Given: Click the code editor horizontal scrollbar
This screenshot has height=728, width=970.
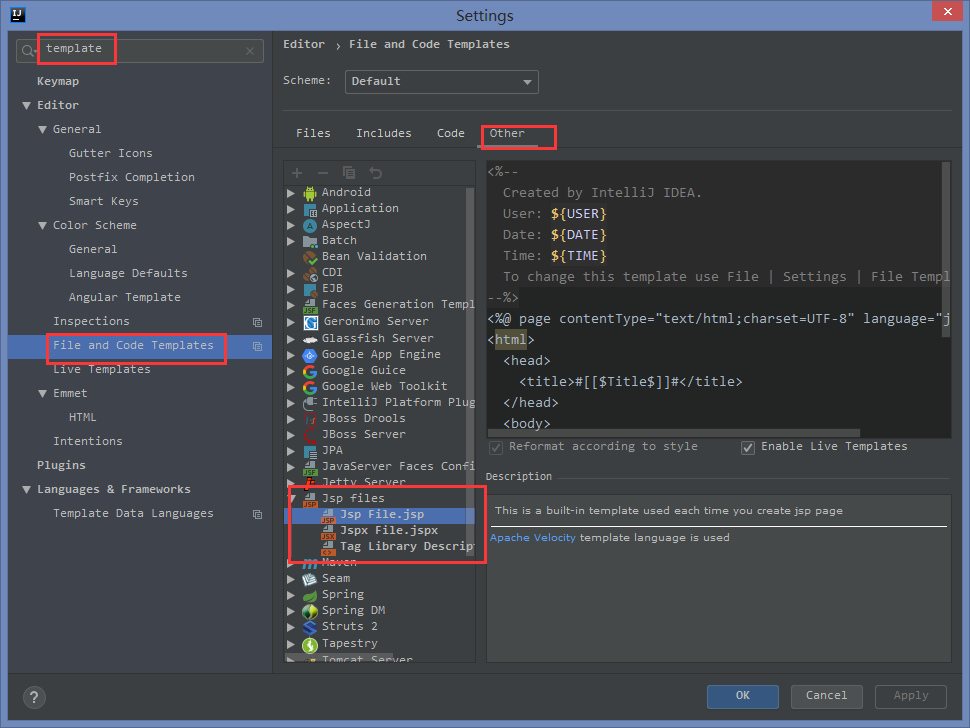Looking at the screenshot, I should pyautogui.click(x=674, y=432).
